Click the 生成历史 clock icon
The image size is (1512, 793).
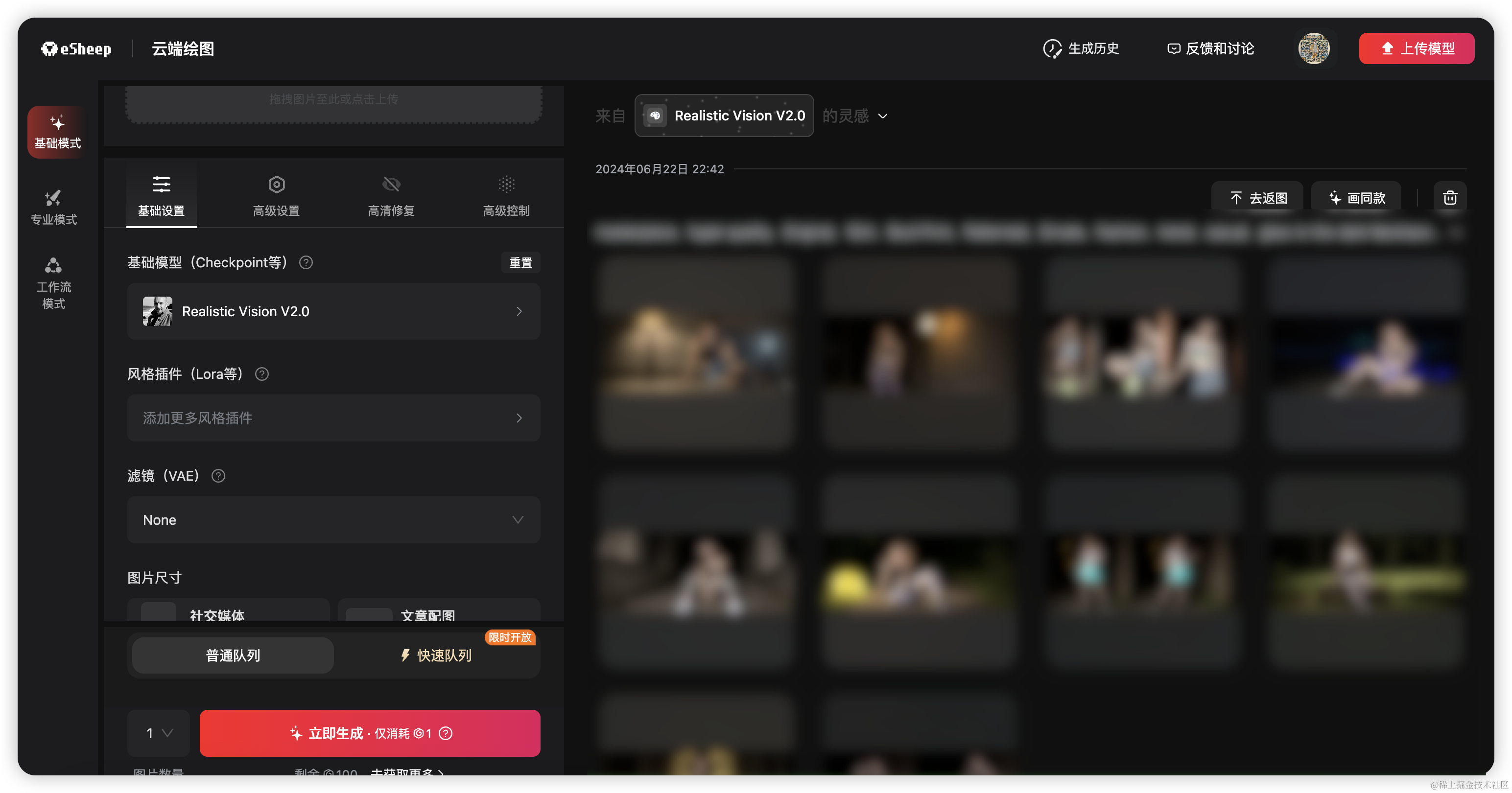[1052, 49]
